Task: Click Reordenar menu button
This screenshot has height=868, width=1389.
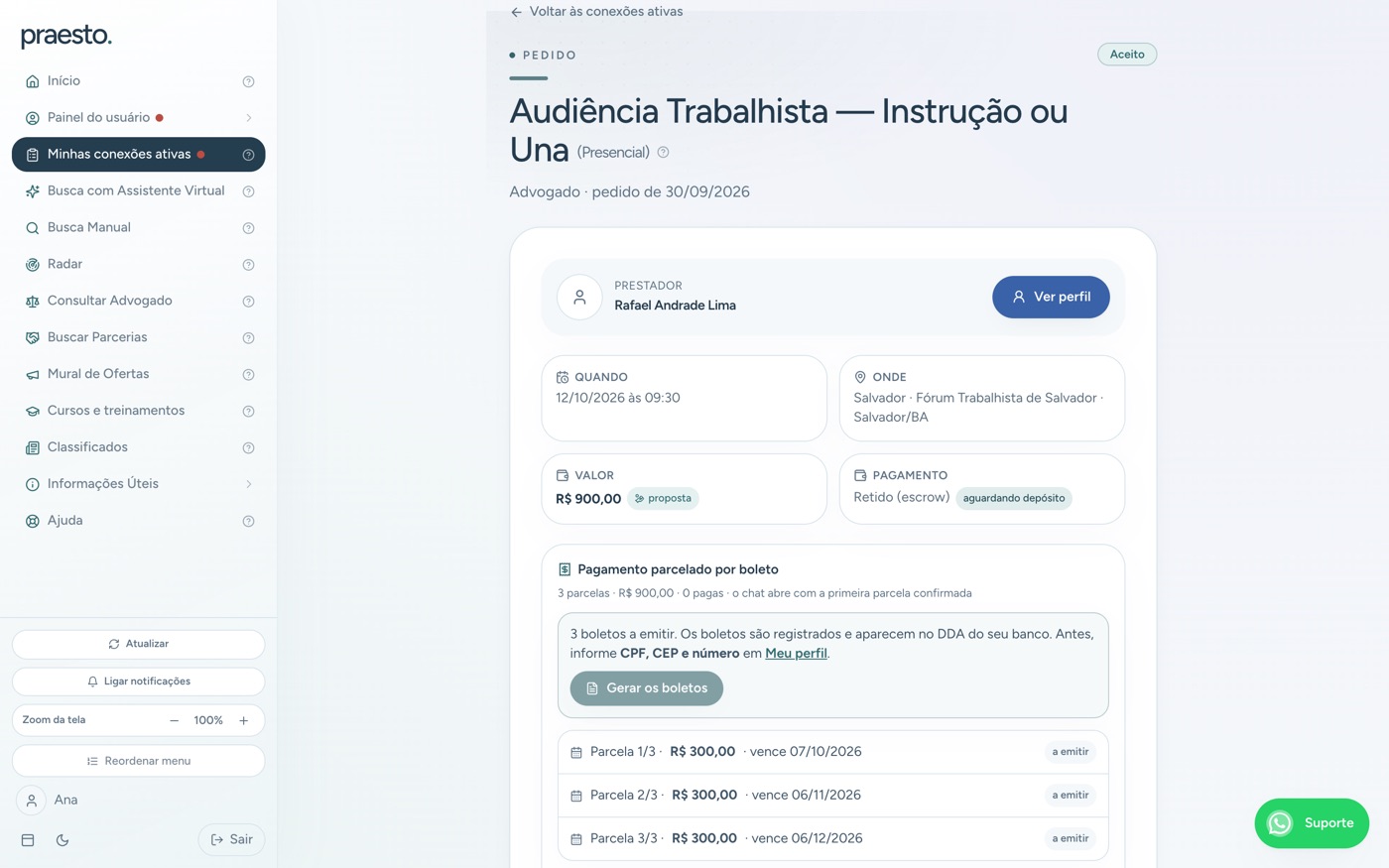Action: pos(138,761)
